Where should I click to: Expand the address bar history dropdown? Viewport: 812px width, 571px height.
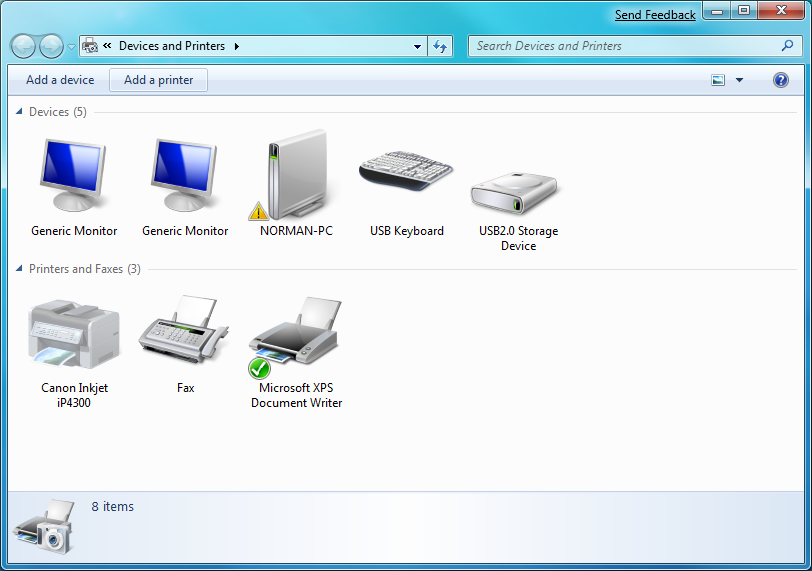point(417,46)
